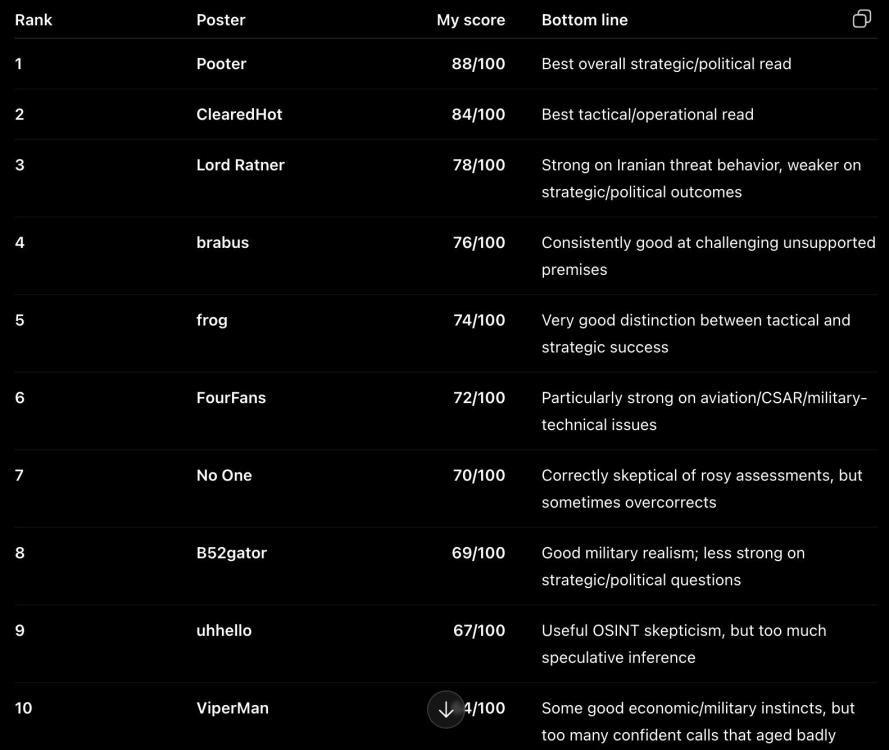Click the My score column header
Image resolution: width=889 pixels, height=750 pixels.
click(x=471, y=20)
